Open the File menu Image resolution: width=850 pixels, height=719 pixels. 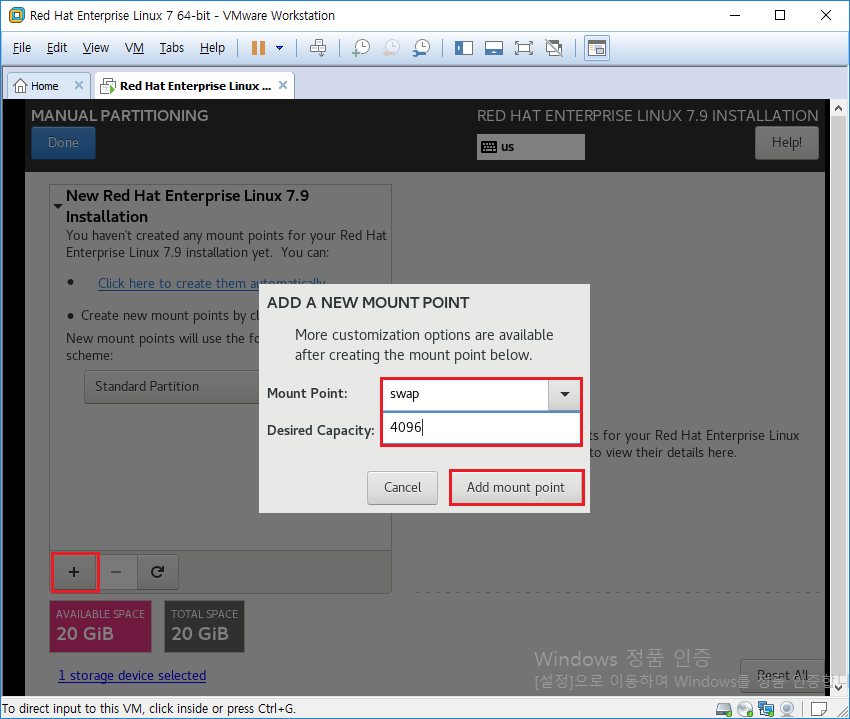[x=22, y=48]
